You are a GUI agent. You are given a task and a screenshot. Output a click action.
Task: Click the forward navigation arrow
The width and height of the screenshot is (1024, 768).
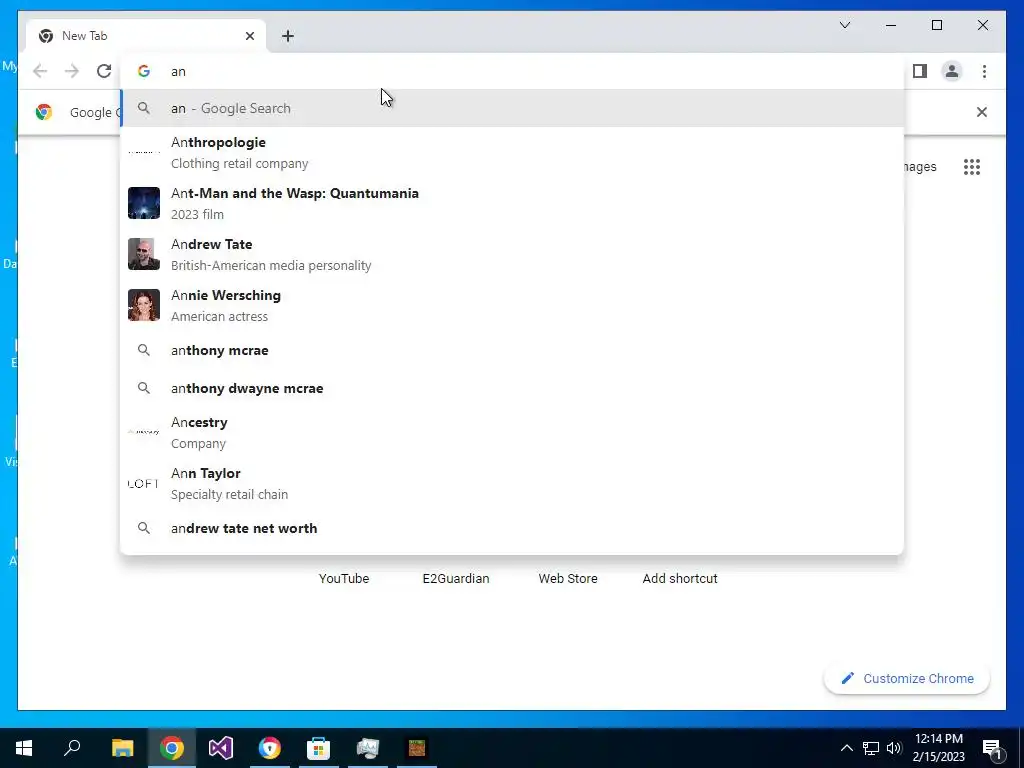click(72, 71)
